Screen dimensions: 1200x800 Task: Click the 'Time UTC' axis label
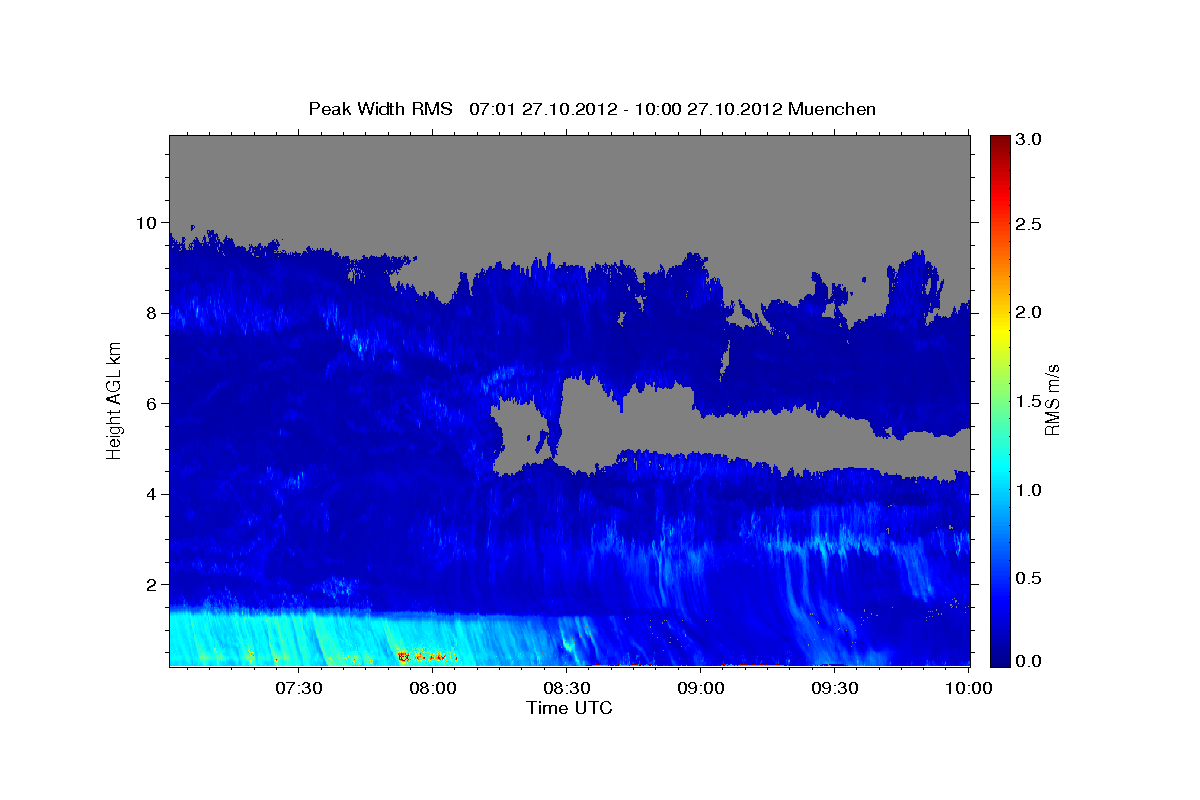[569, 708]
